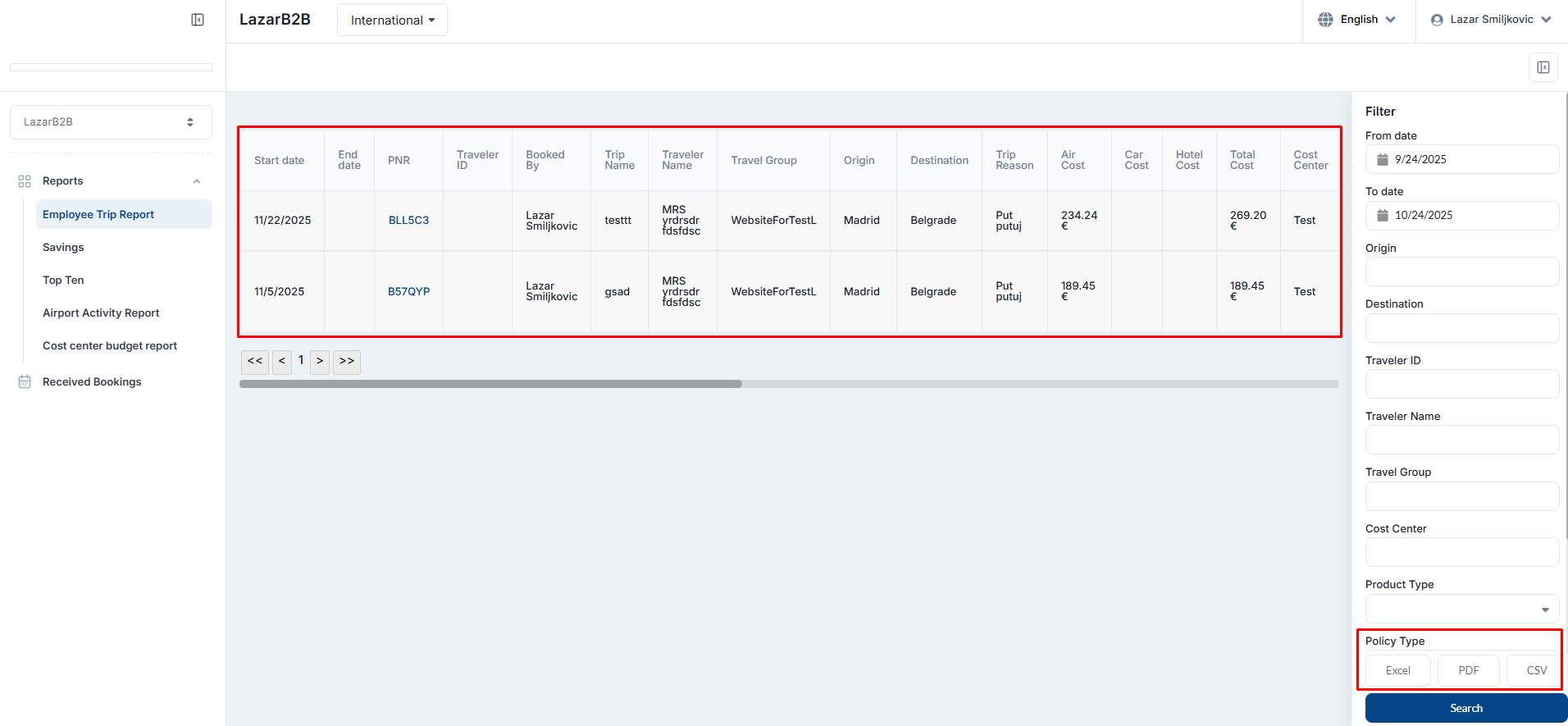This screenshot has height=726, width=1568.
Task: Focus the Traveler ID filter field
Action: coord(1462,384)
